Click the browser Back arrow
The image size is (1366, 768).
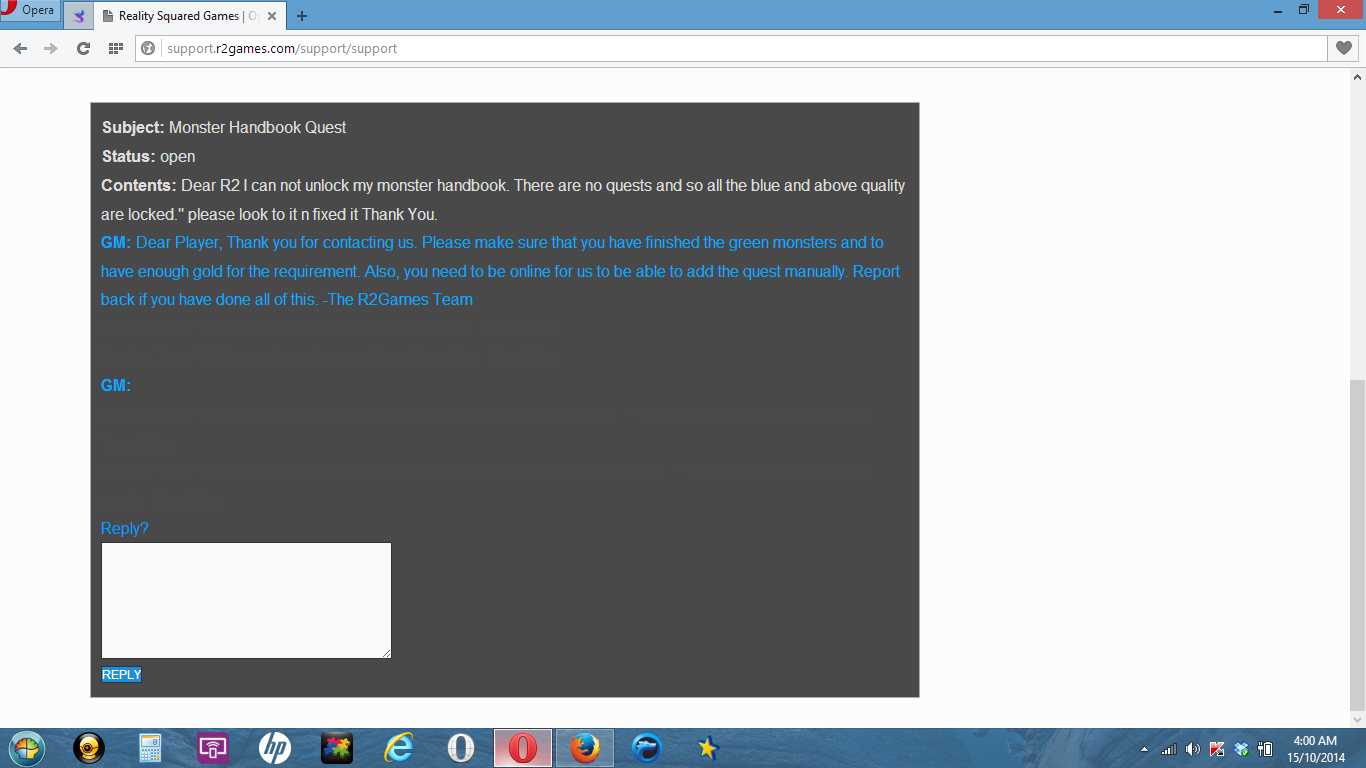pyautogui.click(x=20, y=48)
